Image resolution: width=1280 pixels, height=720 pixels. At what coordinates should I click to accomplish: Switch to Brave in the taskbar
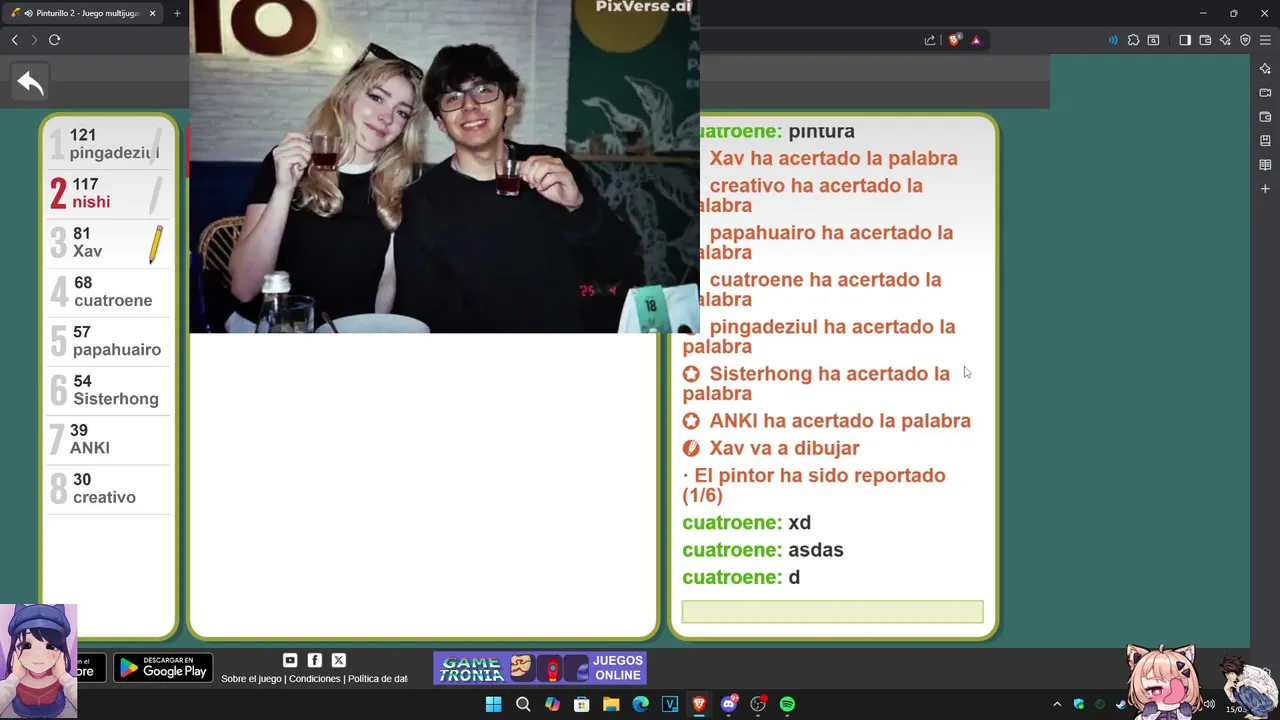point(699,704)
